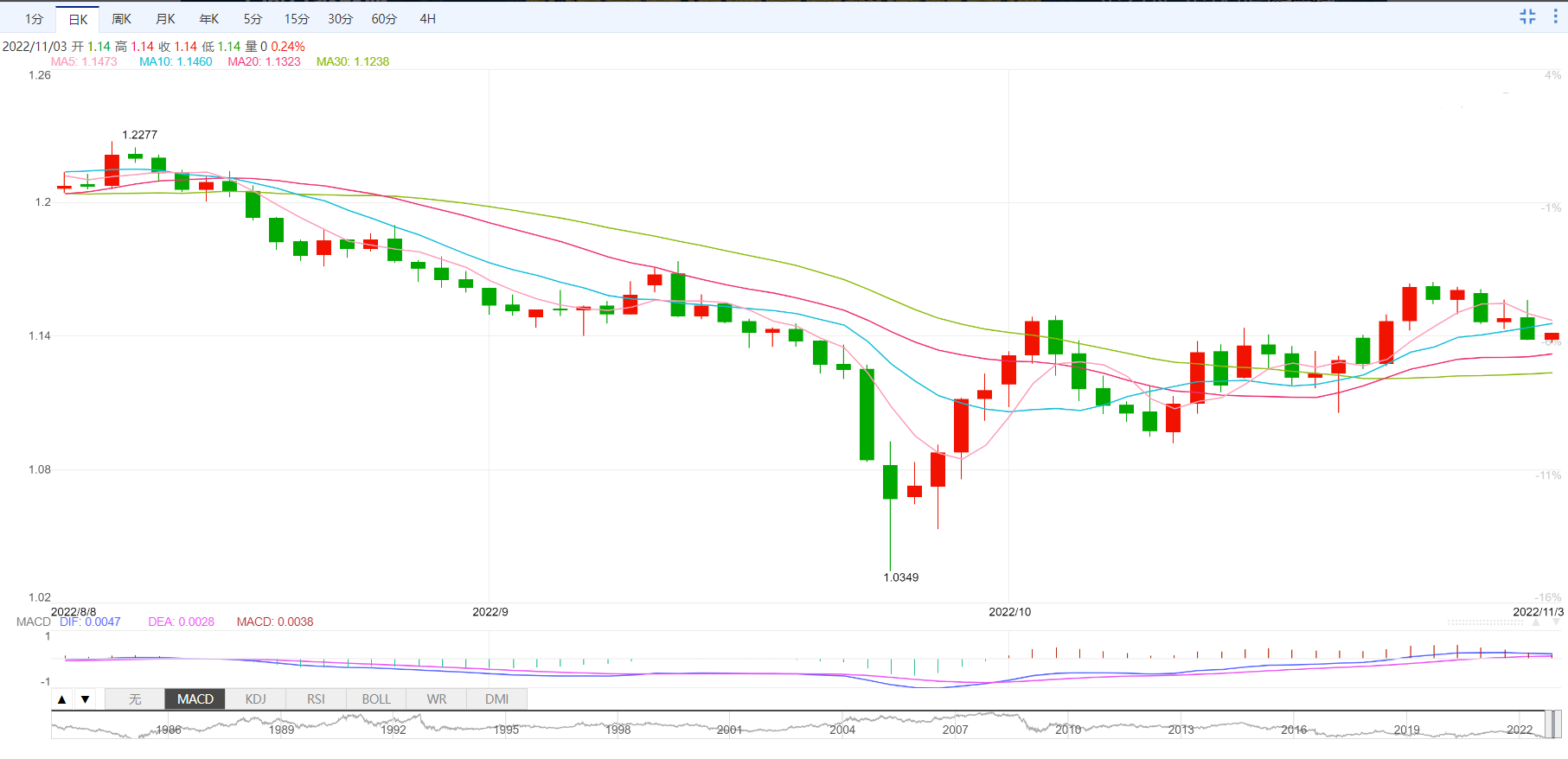Image resolution: width=1568 pixels, height=759 pixels.
Task: Click the 0.24% change value
Action: click(x=288, y=47)
